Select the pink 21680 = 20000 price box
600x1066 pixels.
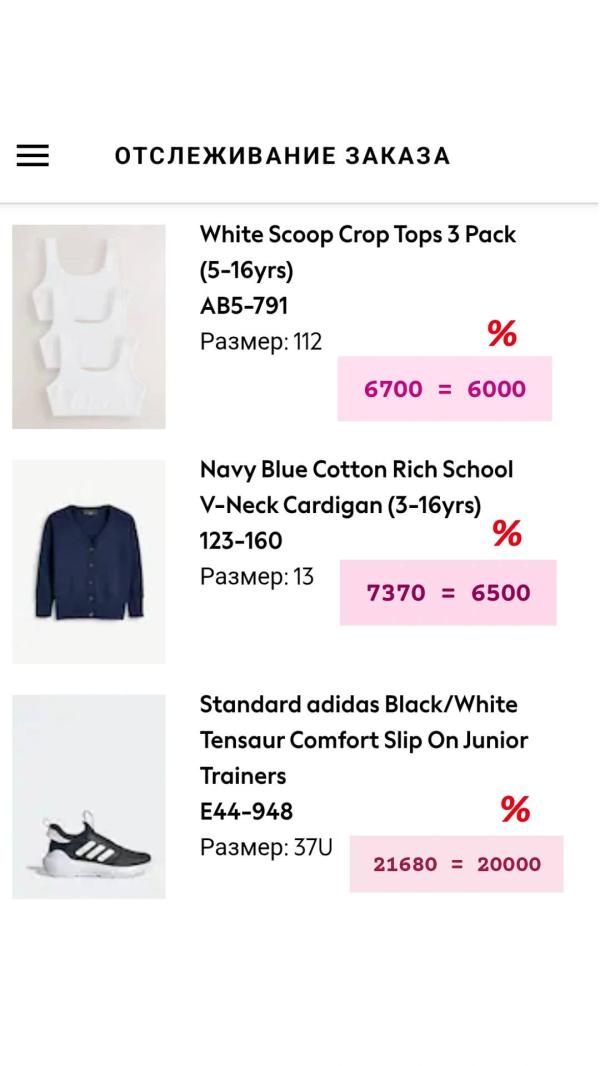point(457,864)
